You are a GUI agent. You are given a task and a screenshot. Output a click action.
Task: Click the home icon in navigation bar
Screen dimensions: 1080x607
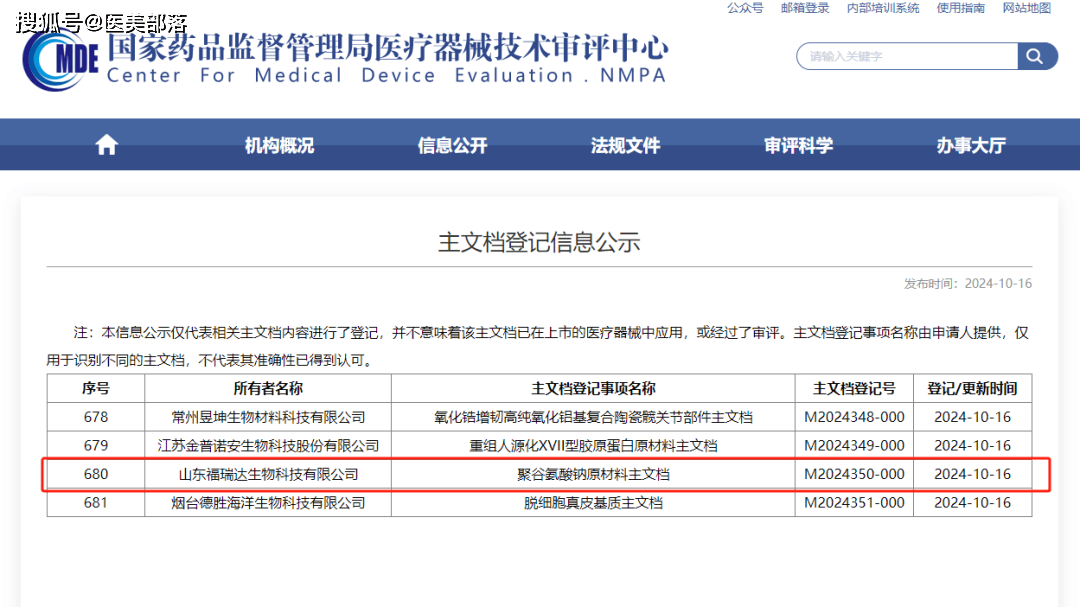[x=107, y=145]
